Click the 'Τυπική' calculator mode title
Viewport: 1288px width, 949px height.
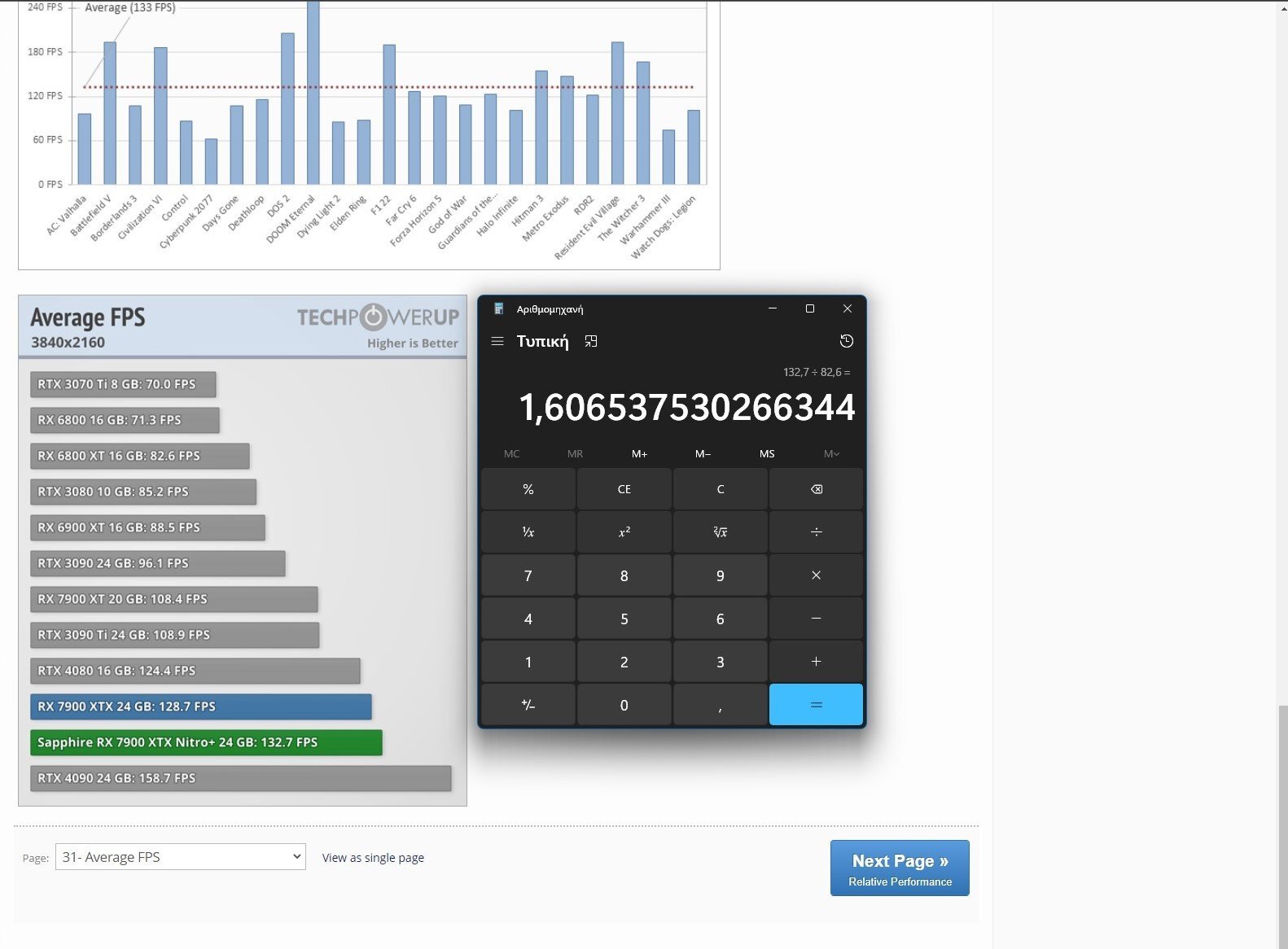point(542,342)
